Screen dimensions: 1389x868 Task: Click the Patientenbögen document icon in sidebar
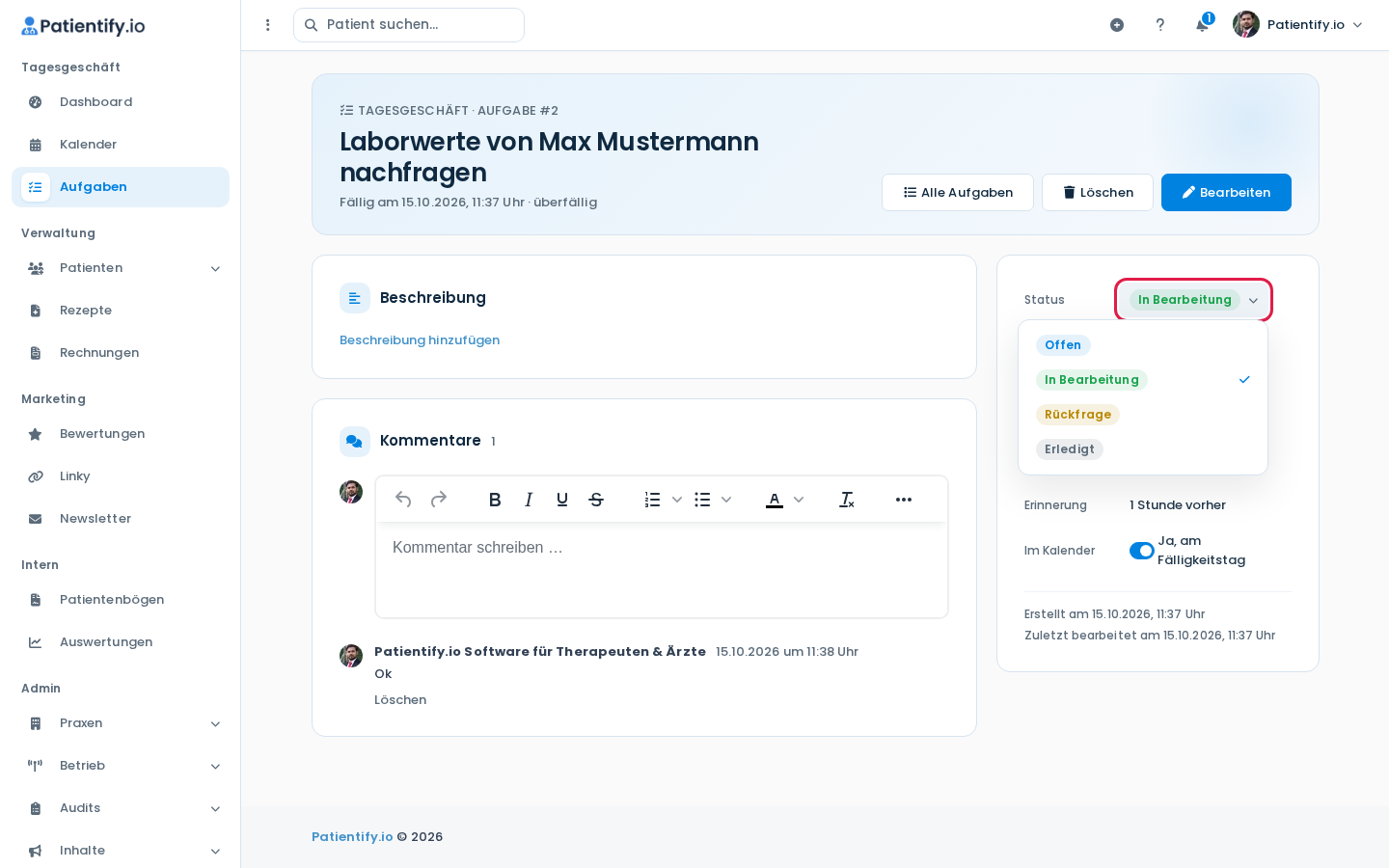[x=36, y=600]
